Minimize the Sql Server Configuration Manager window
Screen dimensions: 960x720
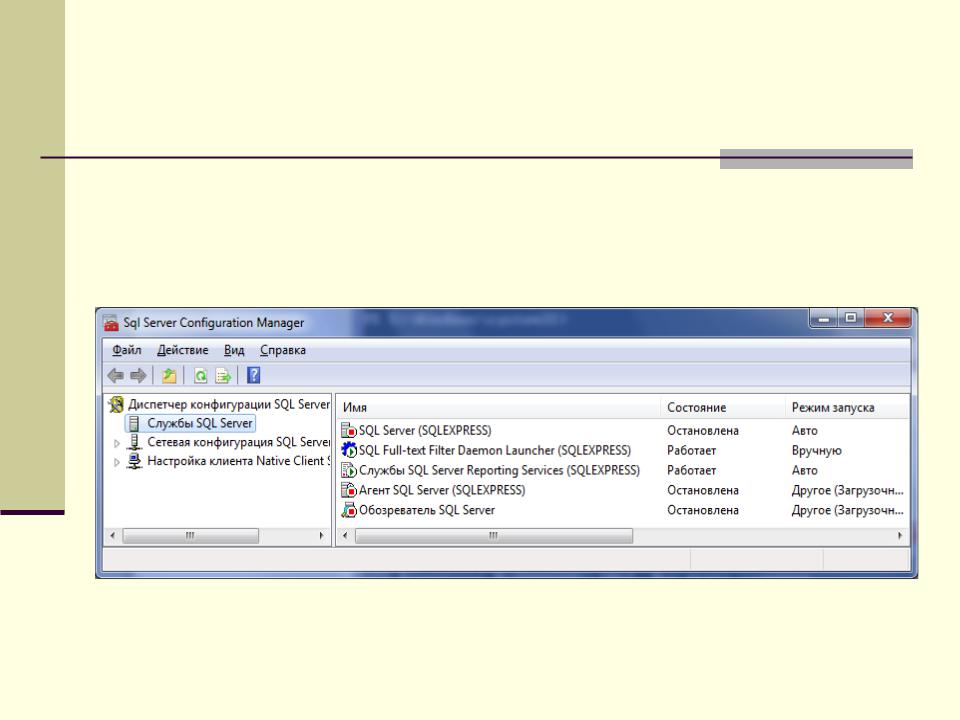pos(824,318)
